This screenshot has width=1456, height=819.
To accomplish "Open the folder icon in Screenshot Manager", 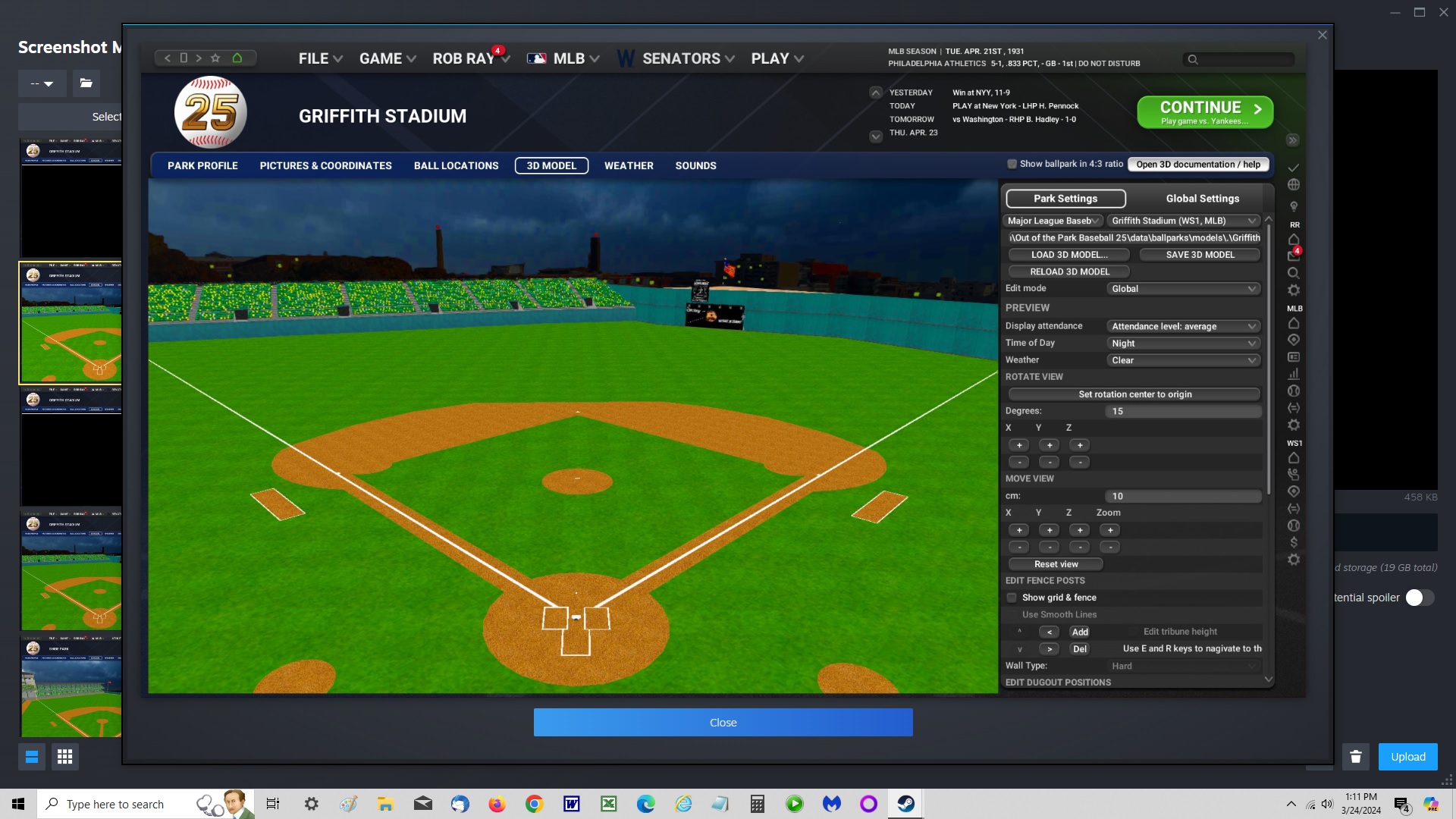I will [x=86, y=83].
